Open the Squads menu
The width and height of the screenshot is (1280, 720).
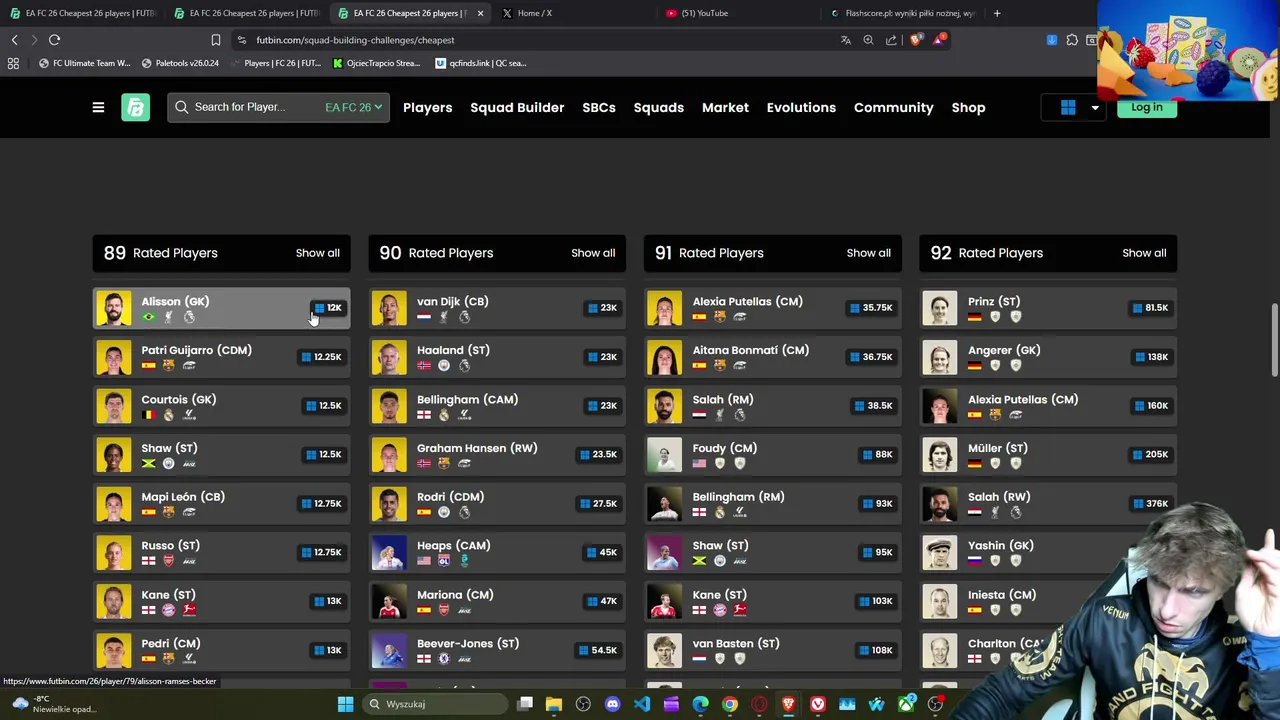(x=658, y=107)
